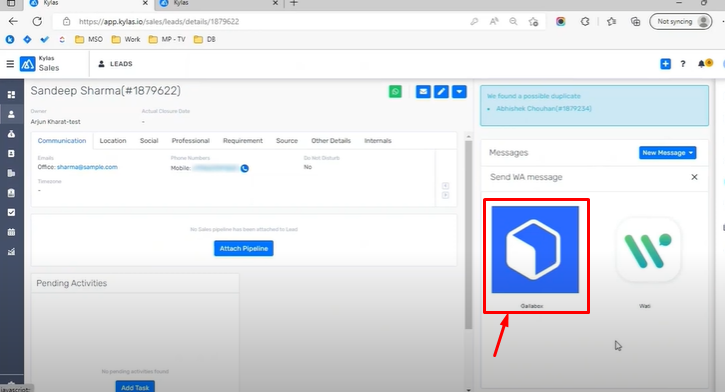The width and height of the screenshot is (725, 392).
Task: Click the quick add plus icon
Action: tap(665, 64)
